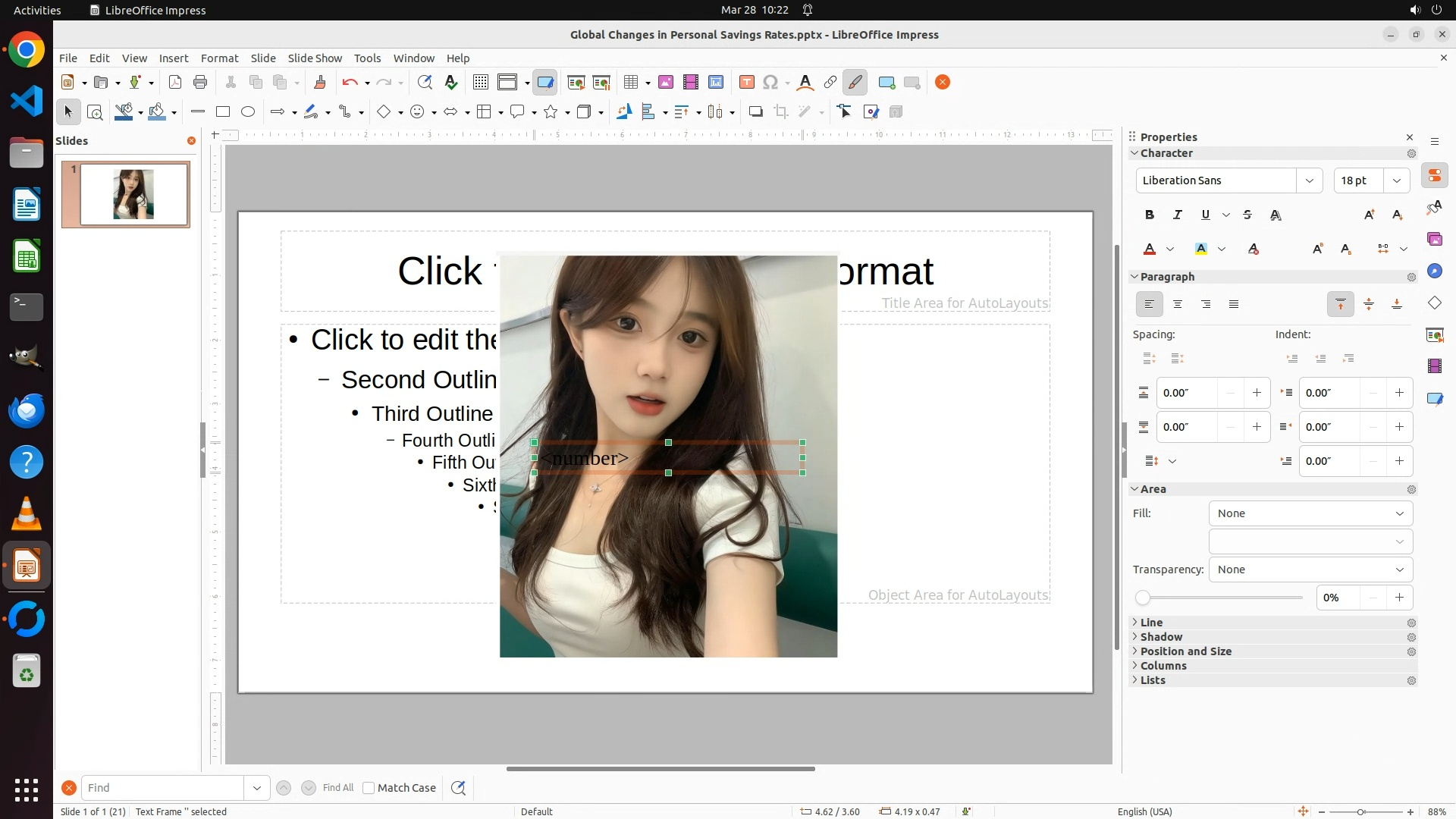This screenshot has width=1456, height=819.
Task: Toggle Bold in Character panel
Action: [1150, 215]
